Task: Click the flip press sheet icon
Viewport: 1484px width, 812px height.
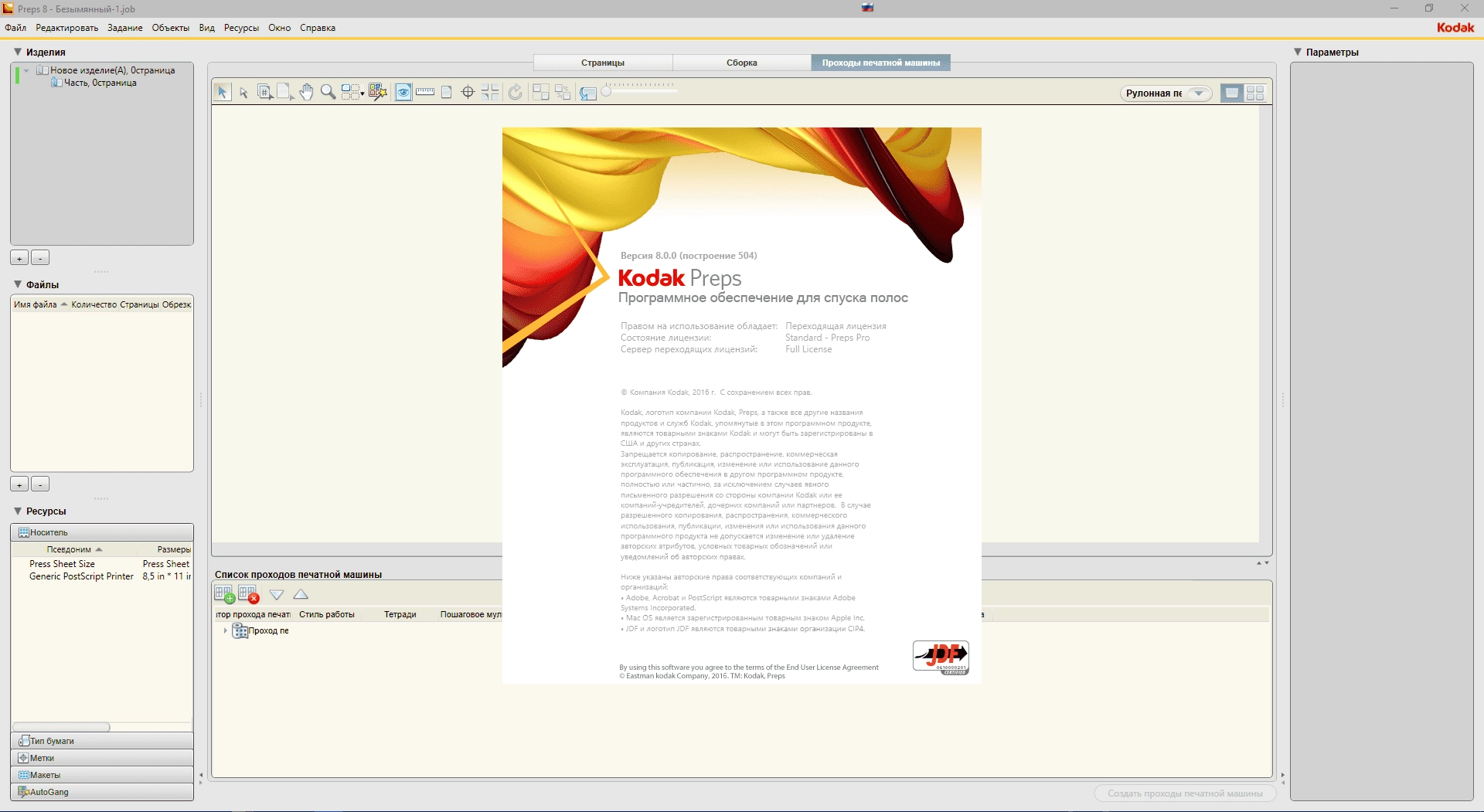Action: (x=588, y=93)
